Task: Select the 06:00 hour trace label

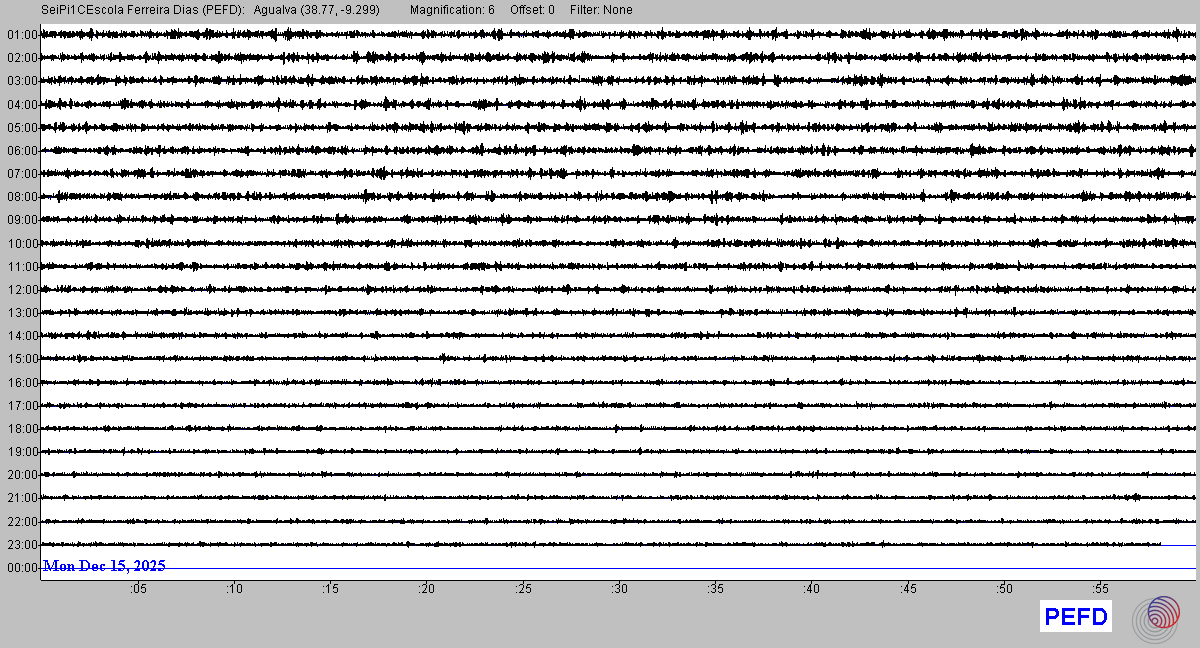Action: tap(21, 151)
